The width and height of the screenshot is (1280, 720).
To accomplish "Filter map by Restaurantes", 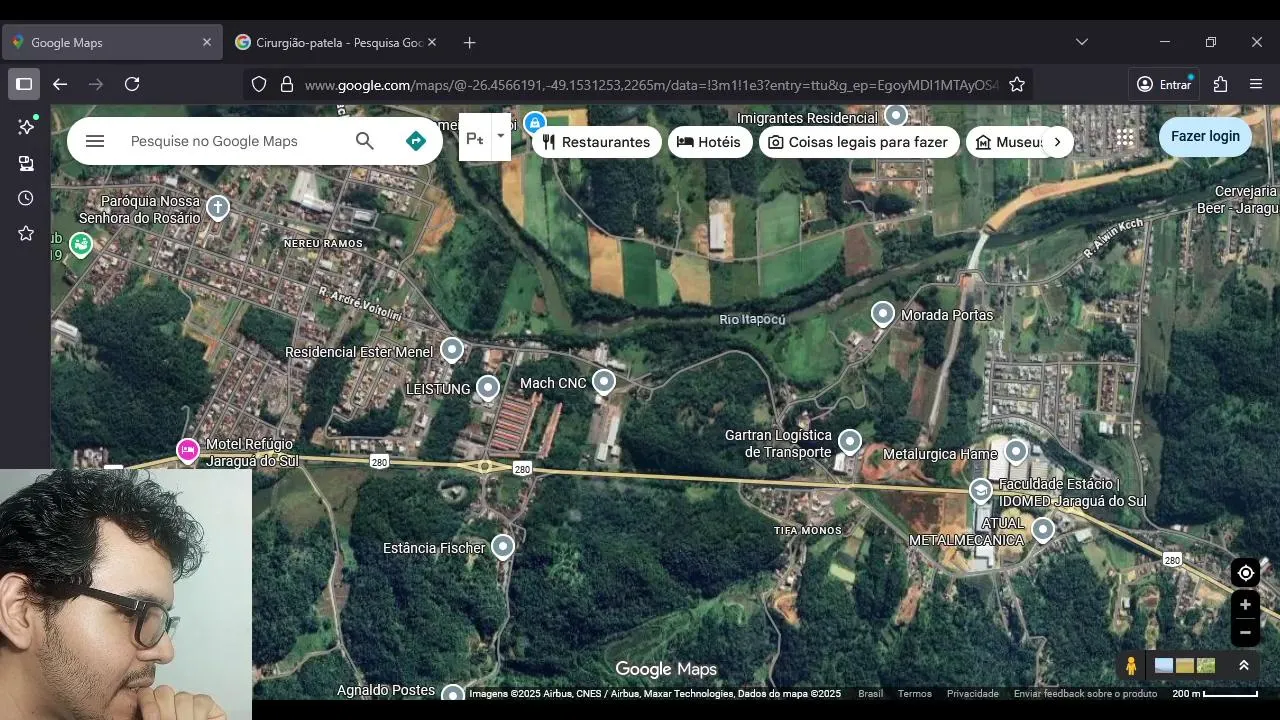I will 597,142.
